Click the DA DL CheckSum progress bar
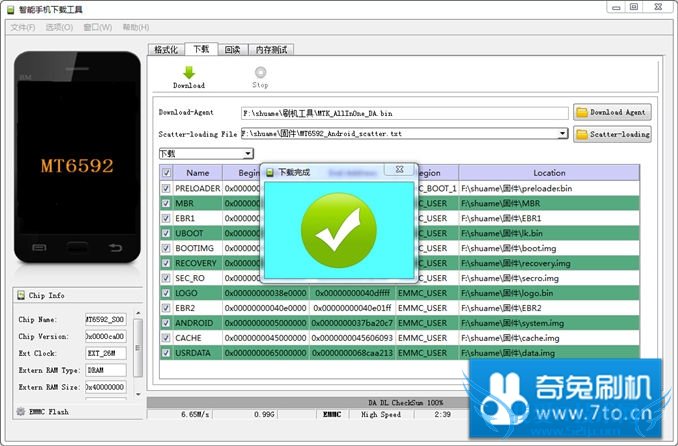Viewport: 678px width, 446px height. point(308,402)
